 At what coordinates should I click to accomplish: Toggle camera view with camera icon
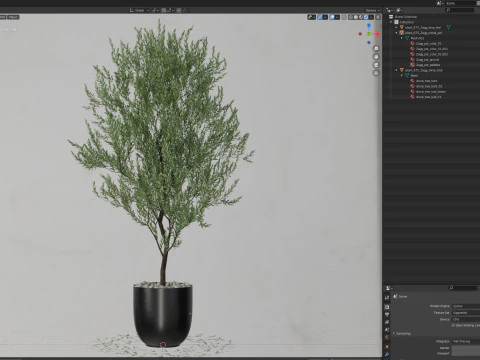(x=376, y=65)
